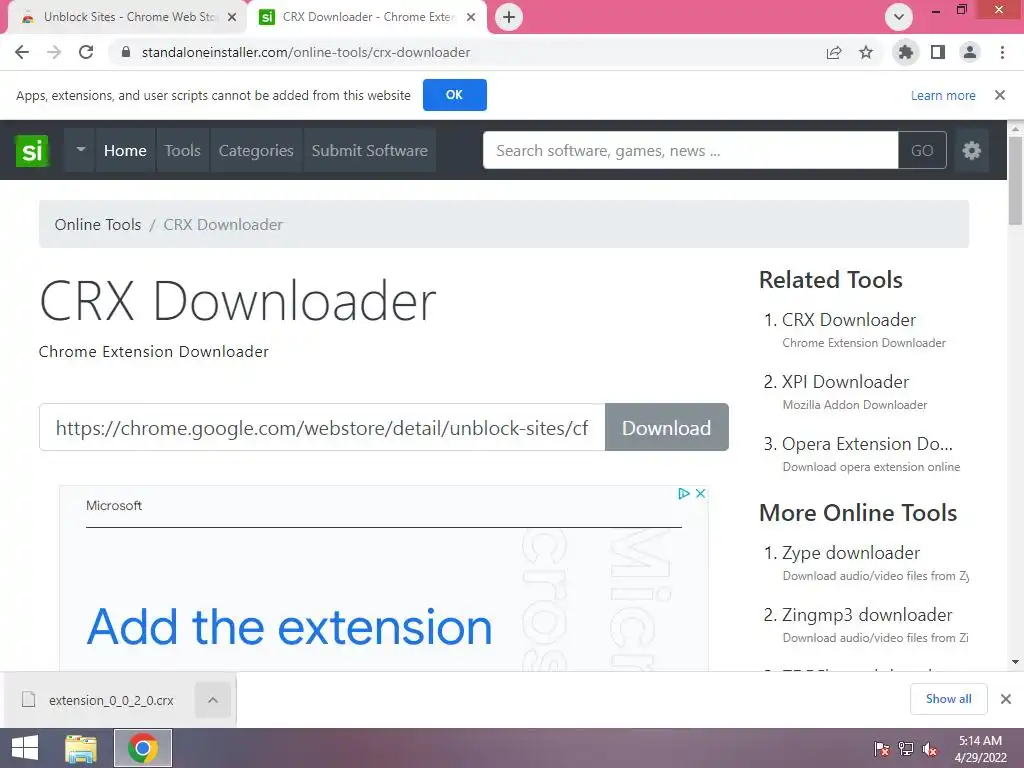The width and height of the screenshot is (1024, 768).
Task: Click OK on the extensions warning bar
Action: coord(455,95)
